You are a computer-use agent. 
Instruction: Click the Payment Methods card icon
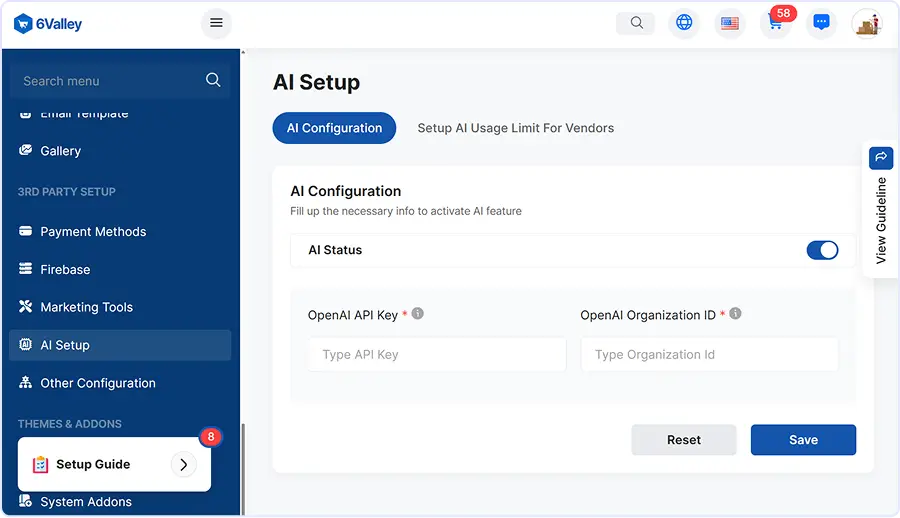(25, 231)
